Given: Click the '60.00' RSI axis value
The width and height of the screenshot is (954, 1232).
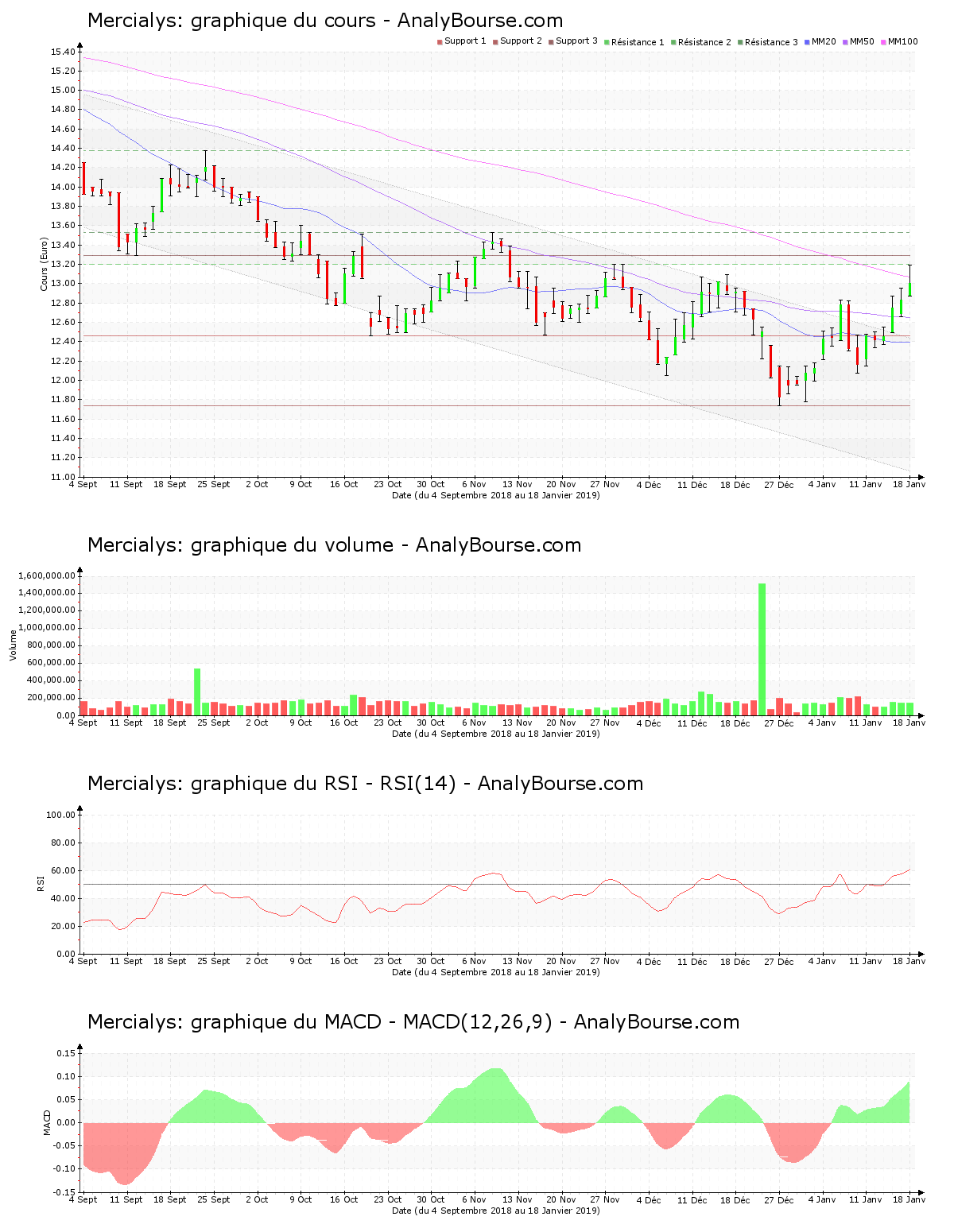Looking at the screenshot, I should [64, 870].
